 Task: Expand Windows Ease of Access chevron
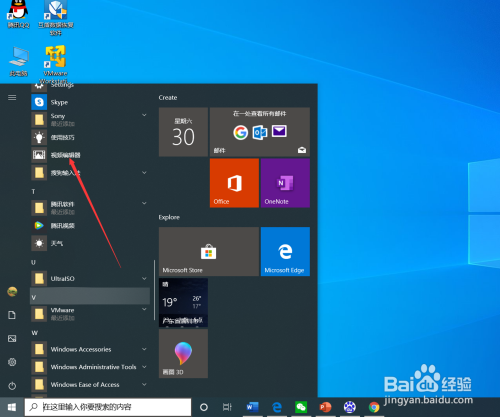pos(144,384)
